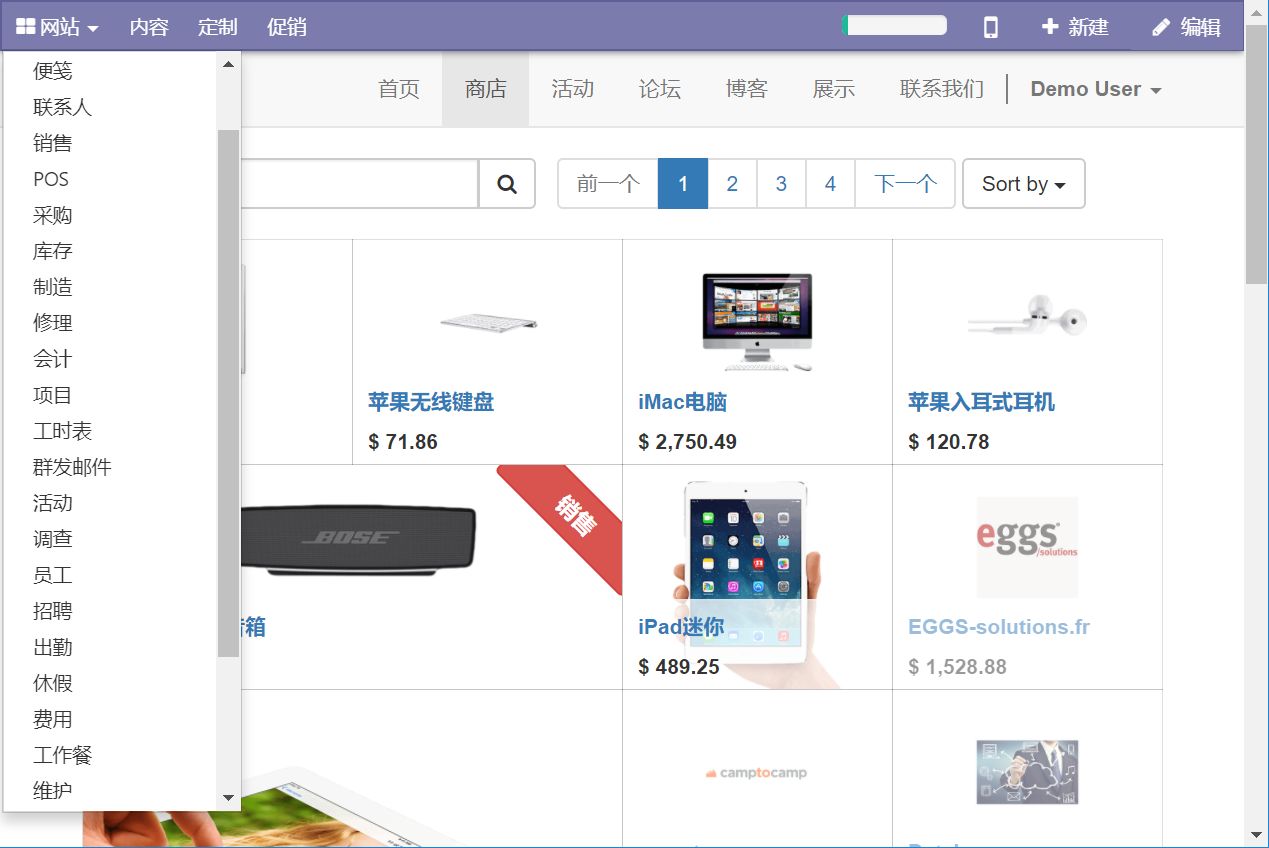Viewport: 1269px width, 848px height.
Task: Open the 联系我们 nav link
Action: click(942, 89)
